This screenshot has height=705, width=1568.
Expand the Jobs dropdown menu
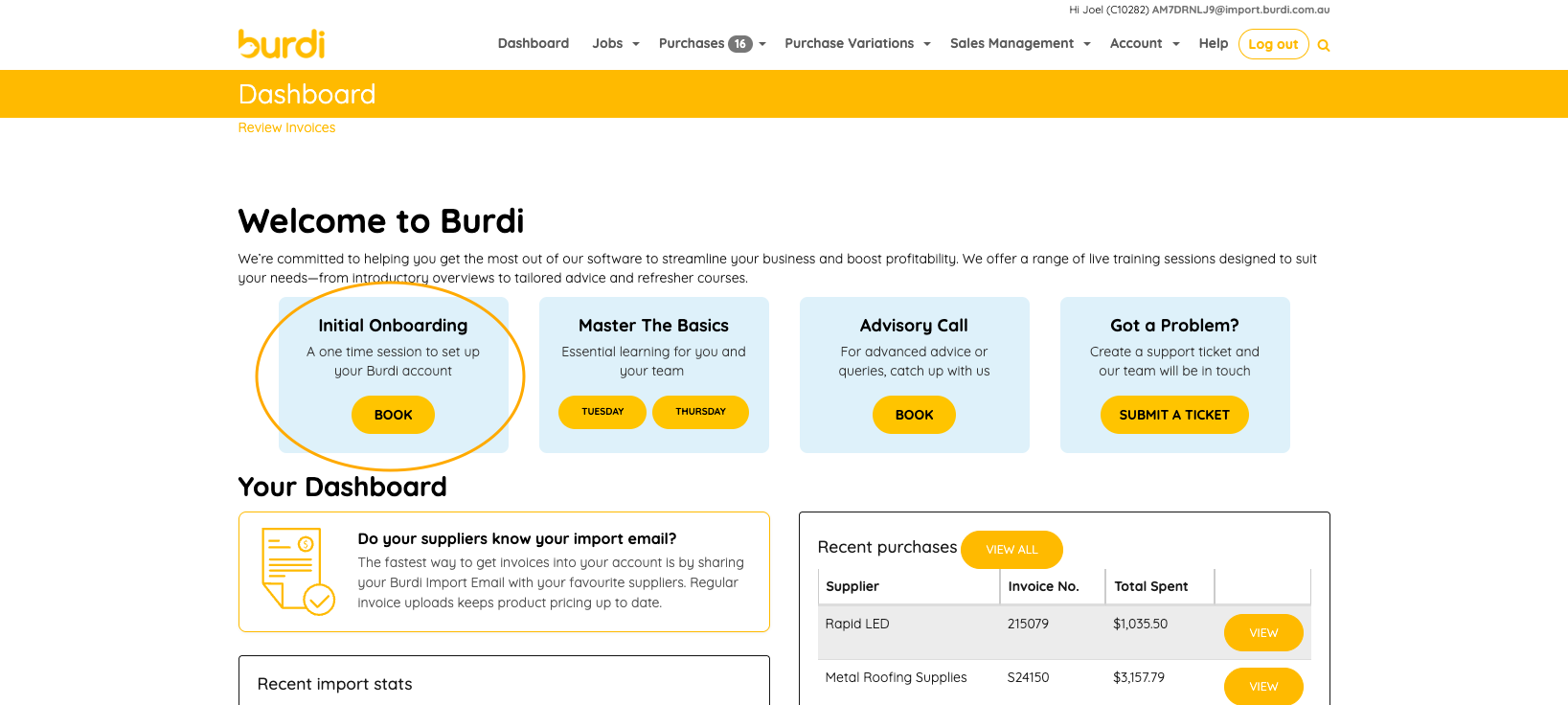click(615, 44)
